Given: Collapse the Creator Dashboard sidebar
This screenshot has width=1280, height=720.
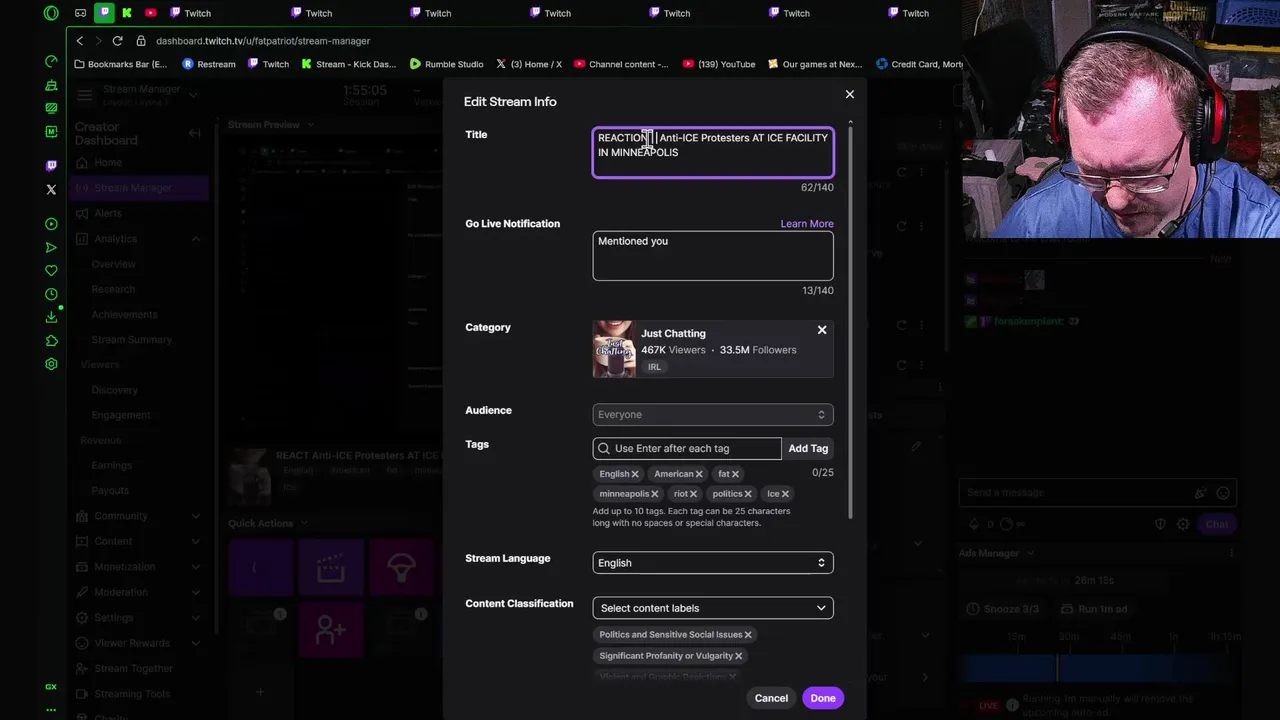Looking at the screenshot, I should [194, 133].
